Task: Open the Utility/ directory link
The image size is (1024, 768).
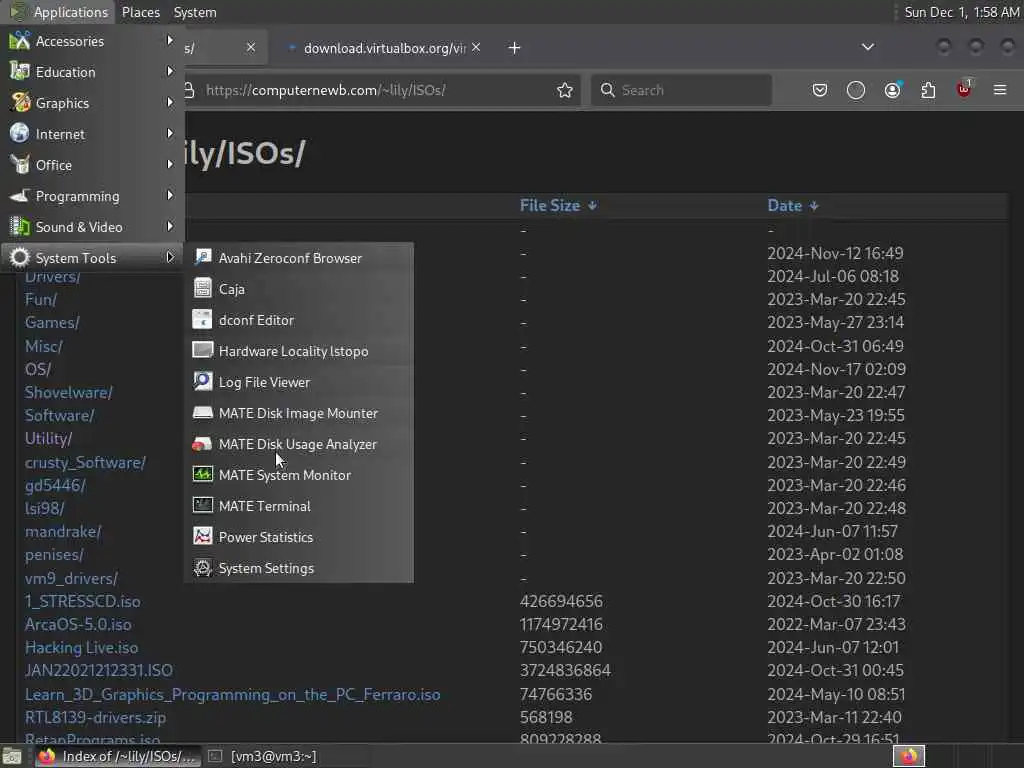Action: 48,438
